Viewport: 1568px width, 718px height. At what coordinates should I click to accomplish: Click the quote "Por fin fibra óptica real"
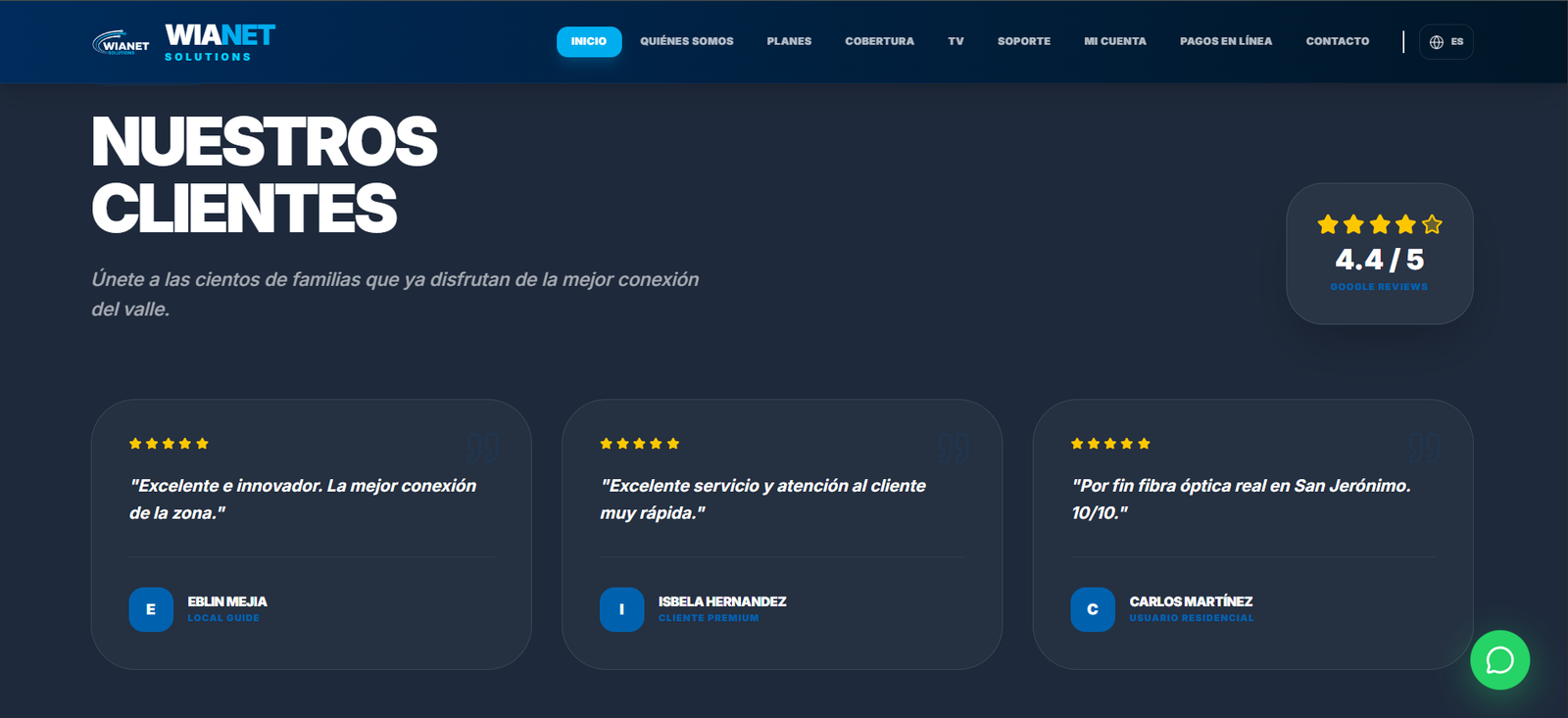pos(1241,499)
